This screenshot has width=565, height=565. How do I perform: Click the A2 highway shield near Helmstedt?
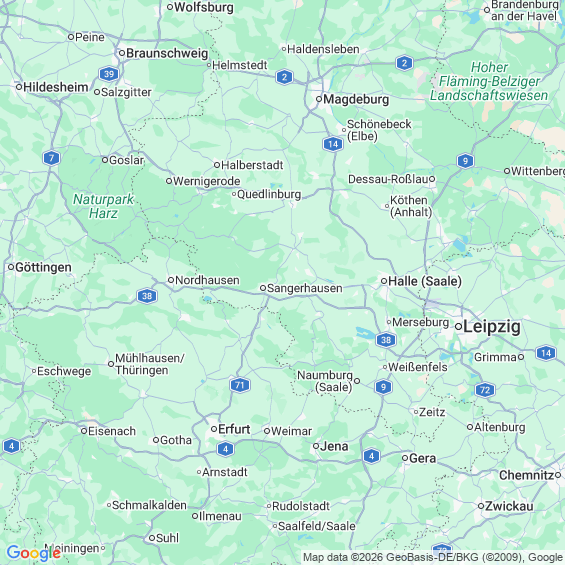coord(284,77)
